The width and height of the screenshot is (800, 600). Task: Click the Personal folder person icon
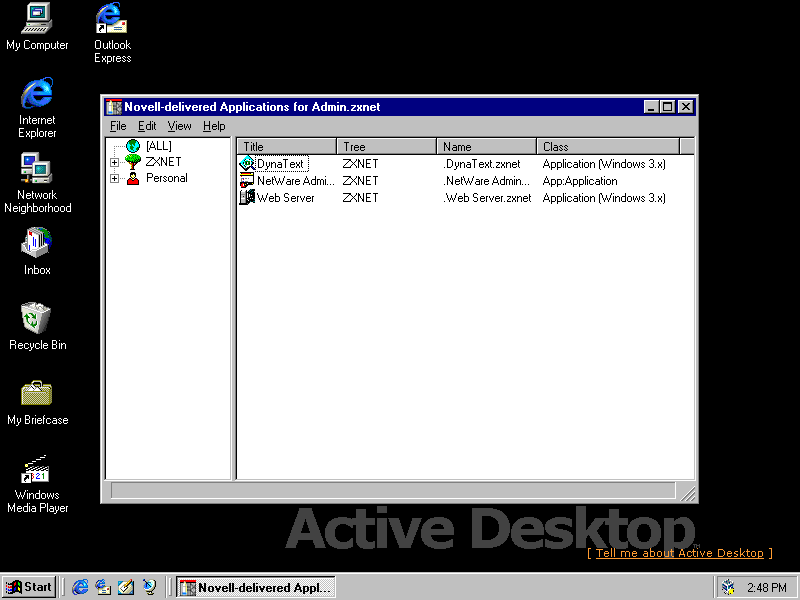[133, 178]
